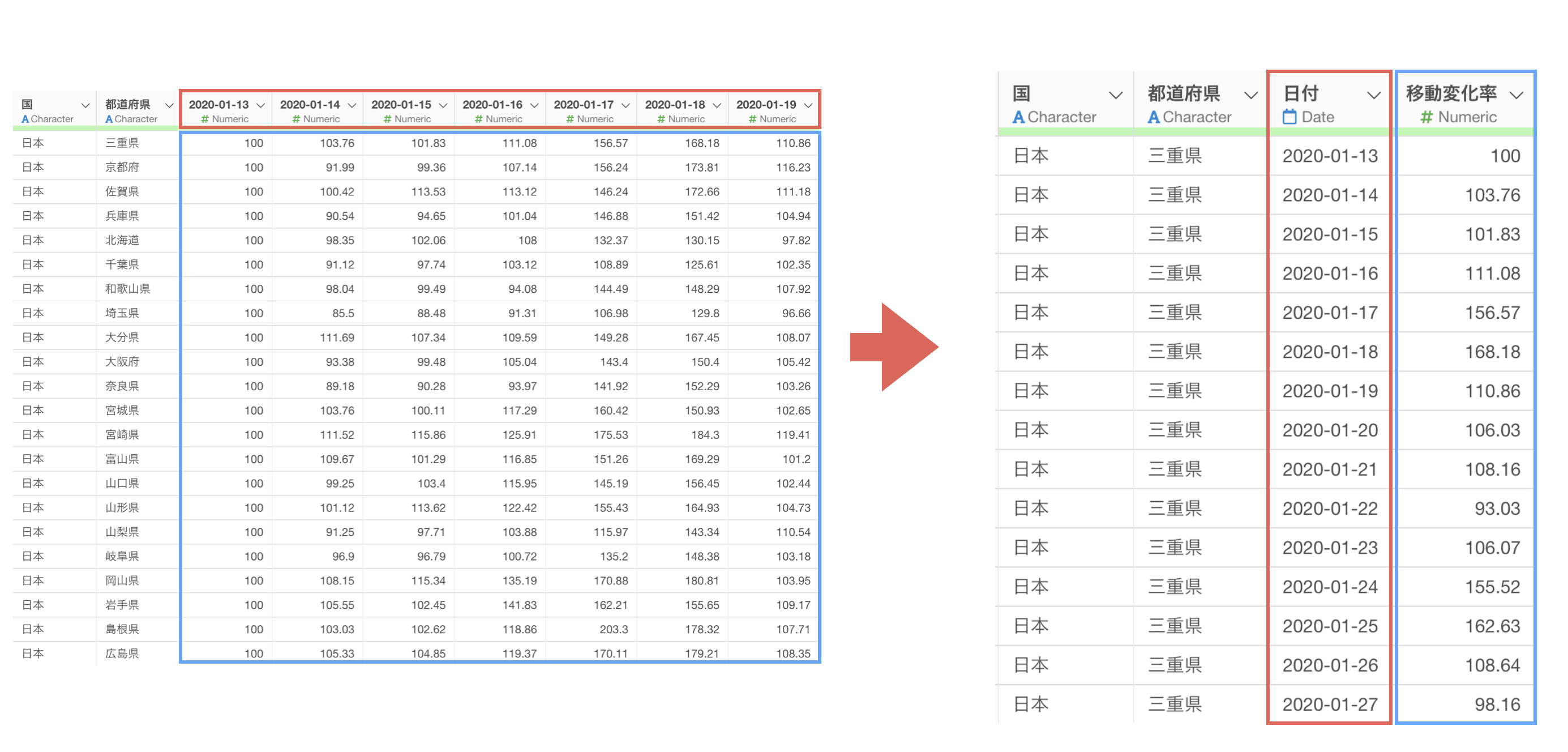Click the 2020-01-20 date cell
Image resolution: width=1568 pixels, height=752 pixels.
[x=1330, y=430]
